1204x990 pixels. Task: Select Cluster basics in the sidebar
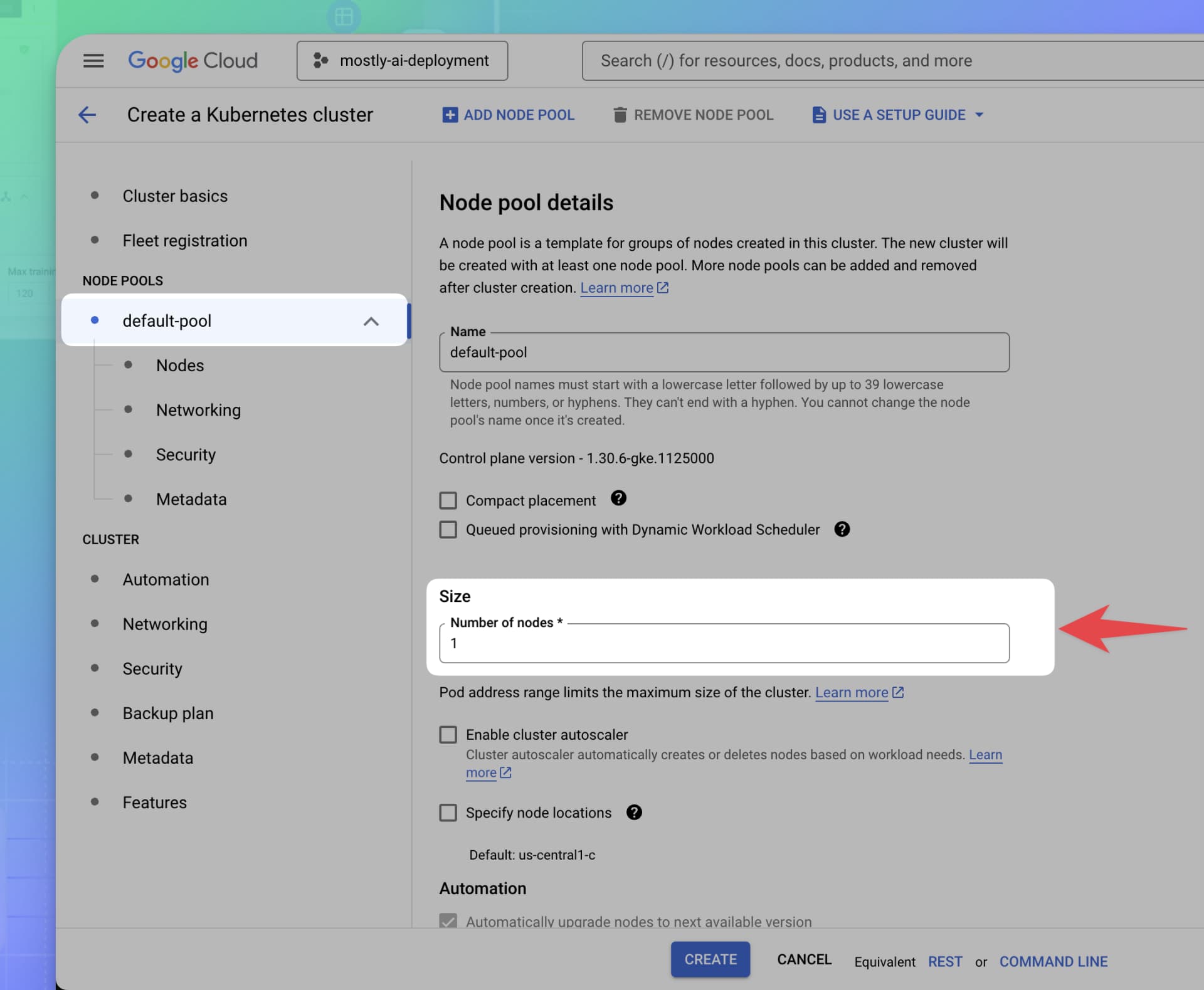click(174, 196)
